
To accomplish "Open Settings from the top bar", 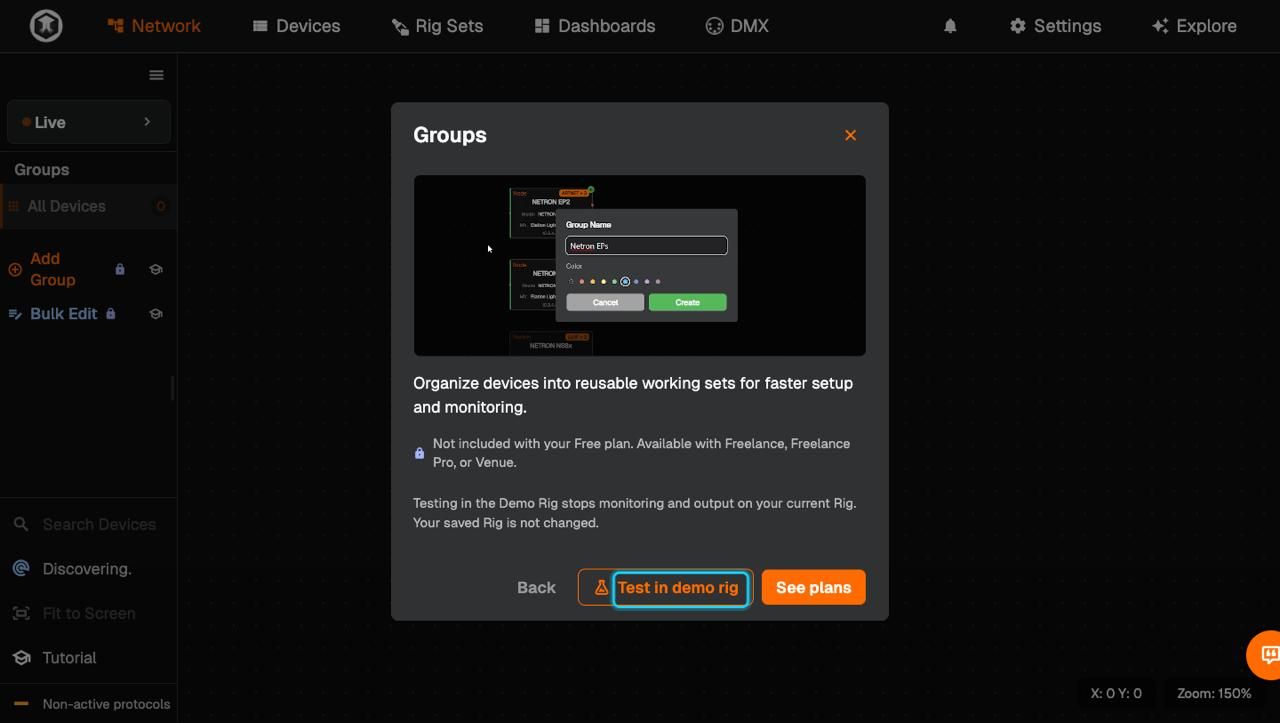I will [x=1055, y=26].
